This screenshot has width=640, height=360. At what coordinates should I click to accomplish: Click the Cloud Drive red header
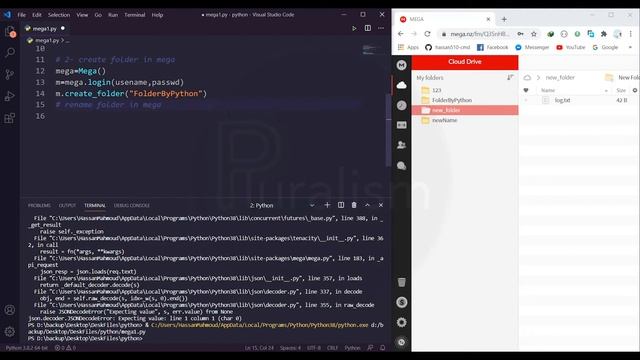(465, 62)
